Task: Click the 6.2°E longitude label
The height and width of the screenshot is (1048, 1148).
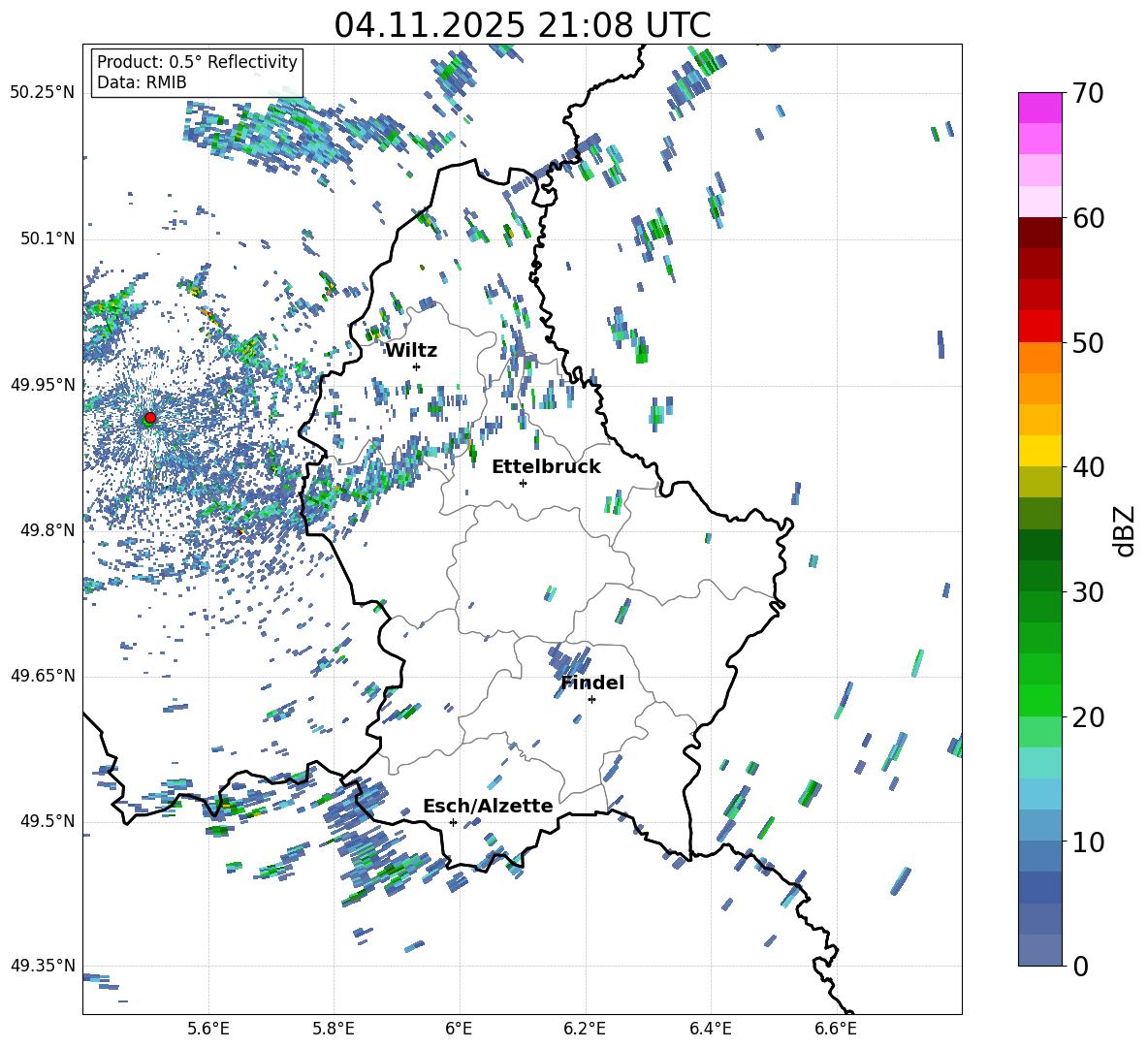Action: tap(585, 1029)
